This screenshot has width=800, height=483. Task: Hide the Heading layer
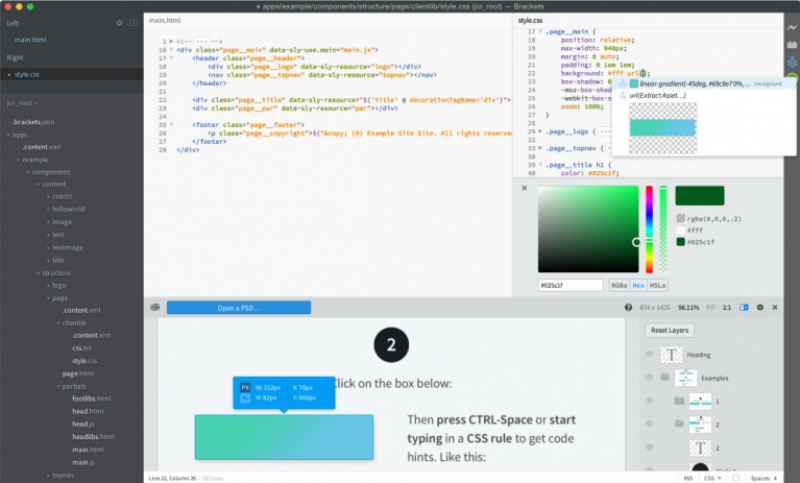[649, 354]
